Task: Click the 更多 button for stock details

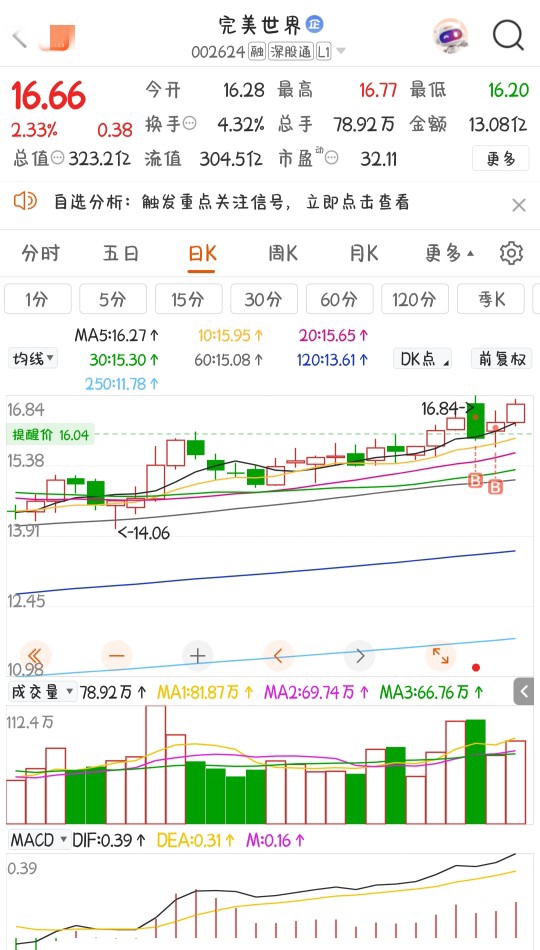Action: pyautogui.click(x=501, y=159)
